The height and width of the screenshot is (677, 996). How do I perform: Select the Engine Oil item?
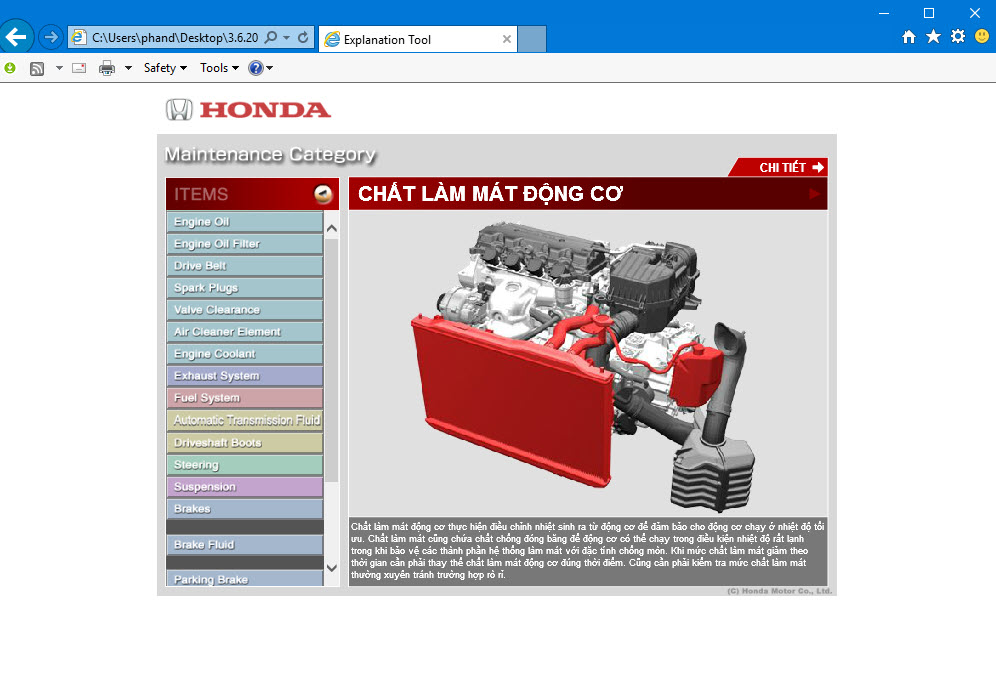(245, 222)
